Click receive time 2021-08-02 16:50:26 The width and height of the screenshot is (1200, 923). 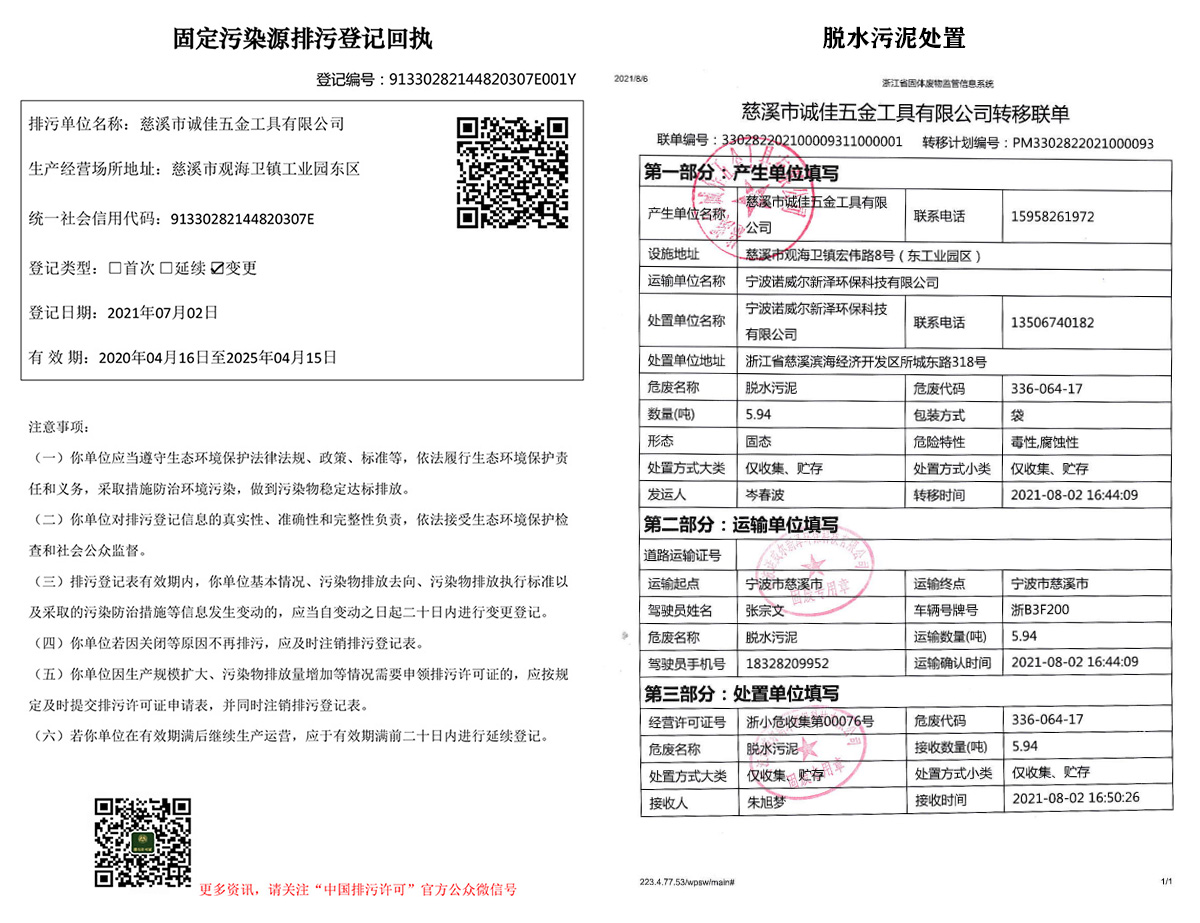click(x=1076, y=799)
